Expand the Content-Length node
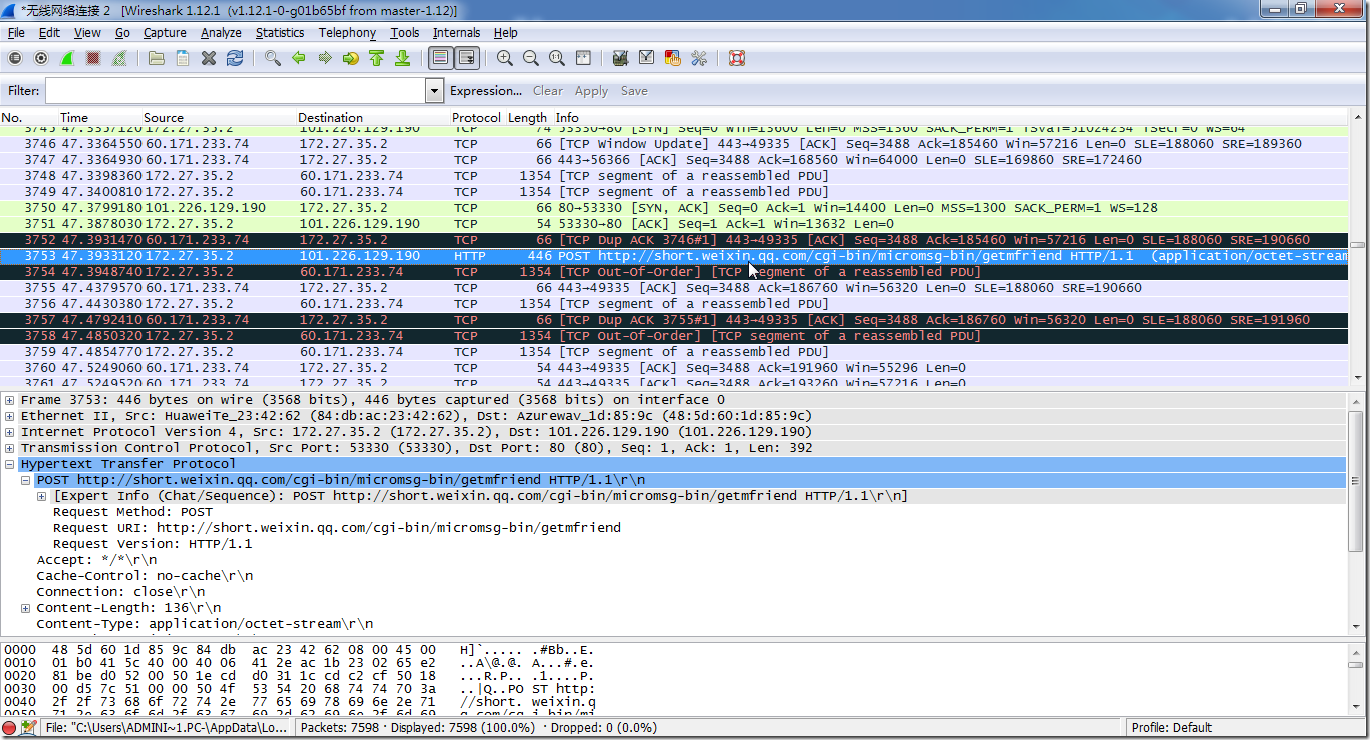This screenshot has width=1370, height=740. pos(26,608)
